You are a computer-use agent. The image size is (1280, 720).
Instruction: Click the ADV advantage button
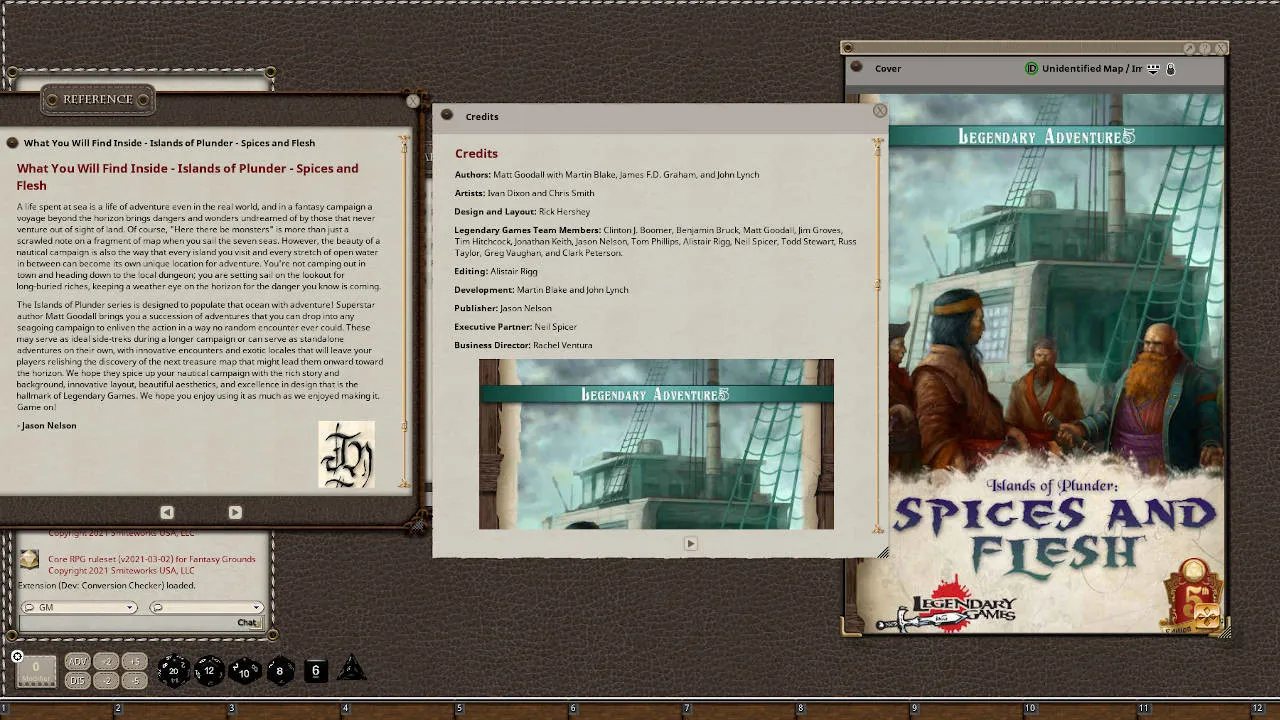(77, 662)
